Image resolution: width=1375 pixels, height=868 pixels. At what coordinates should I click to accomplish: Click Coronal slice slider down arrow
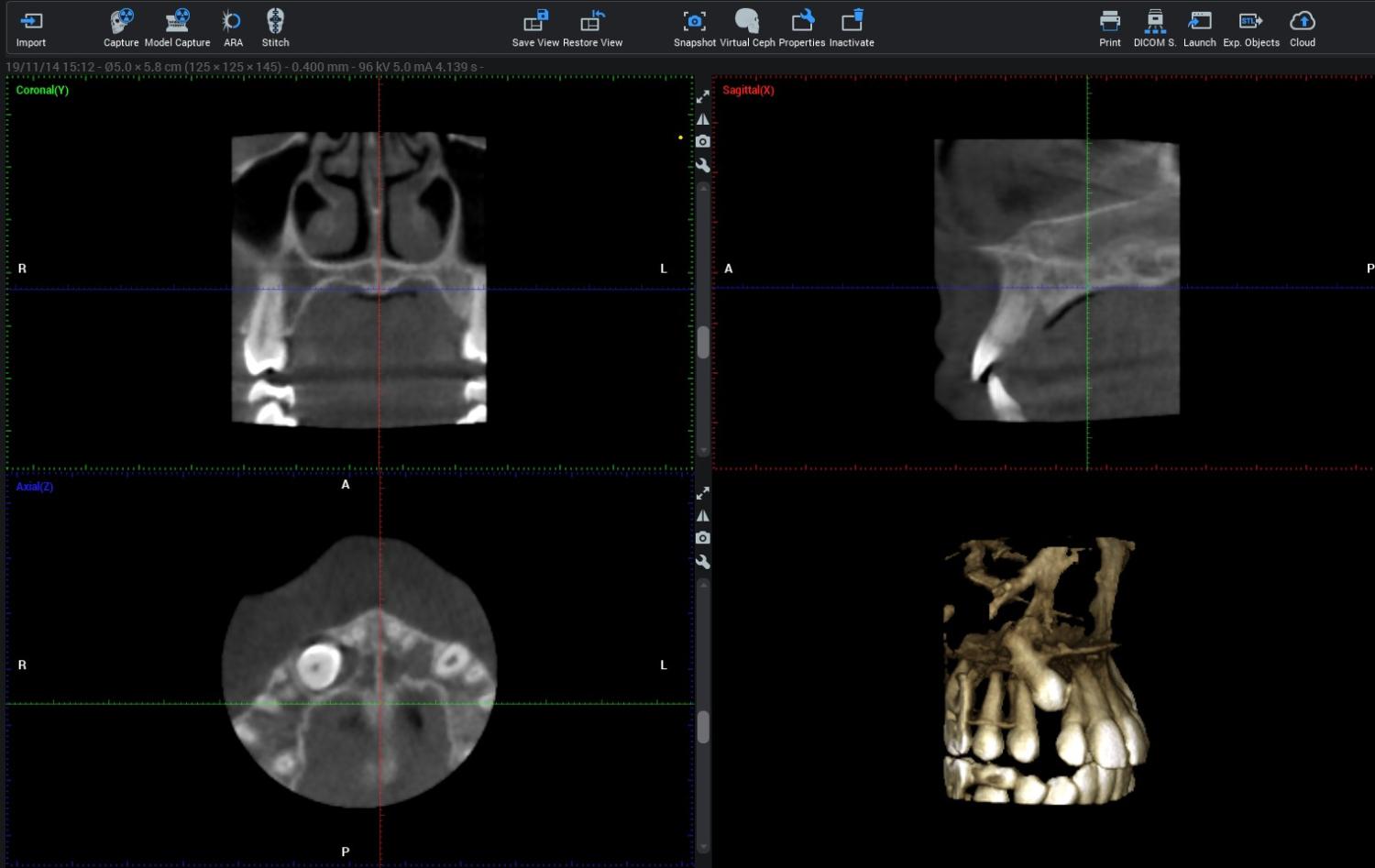(x=703, y=451)
